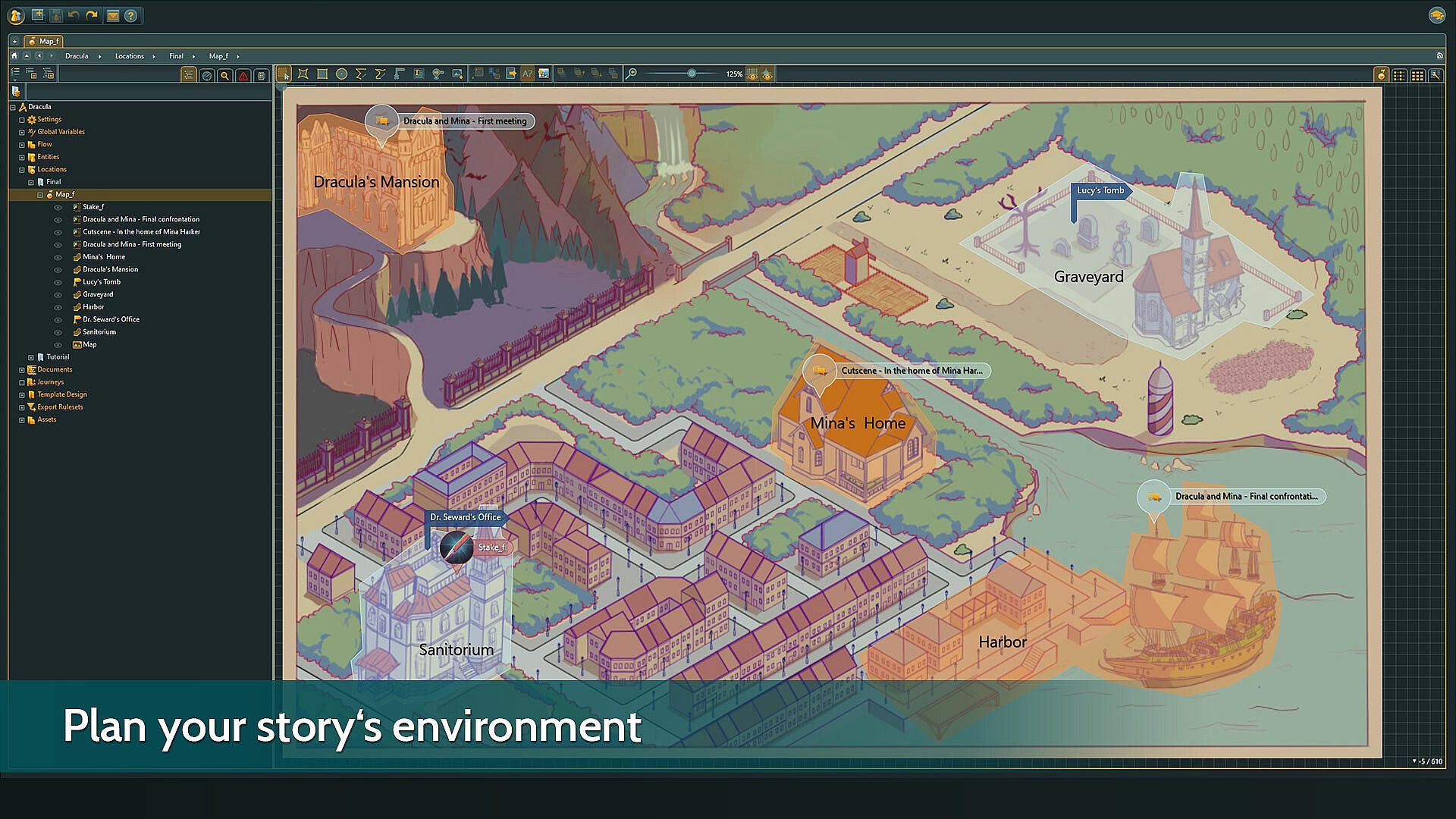Toggle visibility of the Harbor zone
Screen dimensions: 1456x819
tap(58, 307)
